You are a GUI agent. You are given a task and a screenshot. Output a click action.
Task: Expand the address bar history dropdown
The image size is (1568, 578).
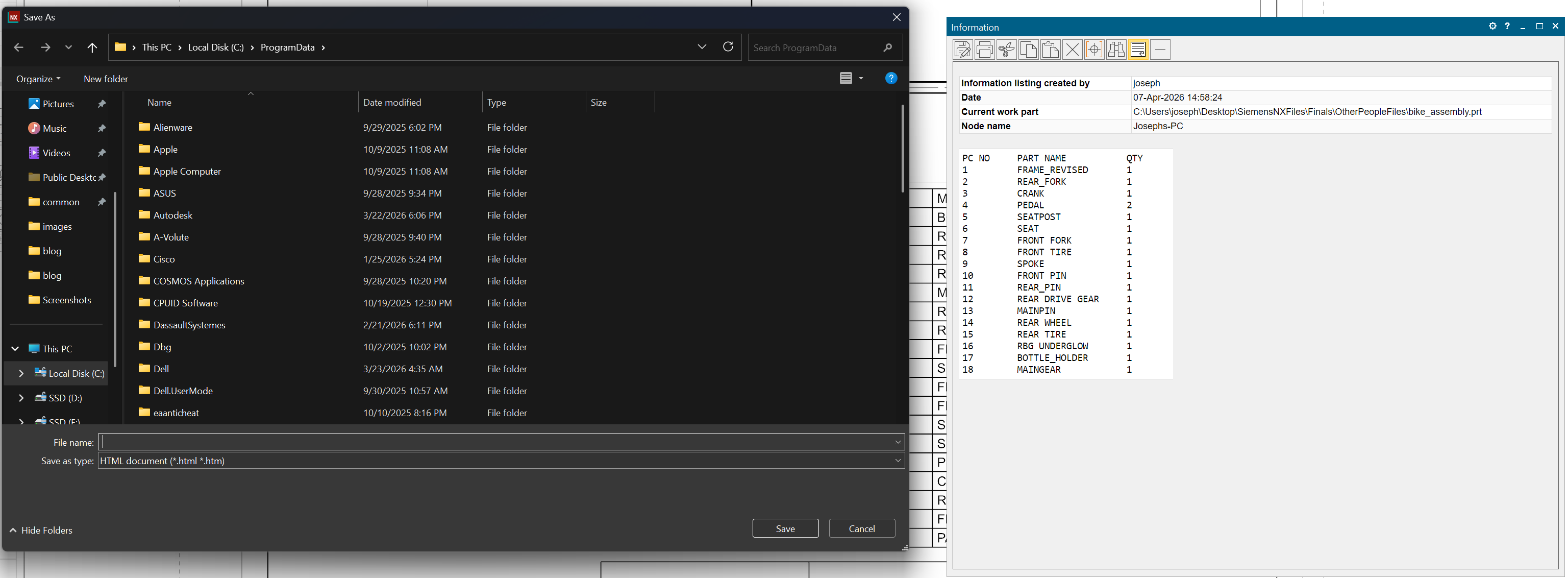tap(702, 47)
